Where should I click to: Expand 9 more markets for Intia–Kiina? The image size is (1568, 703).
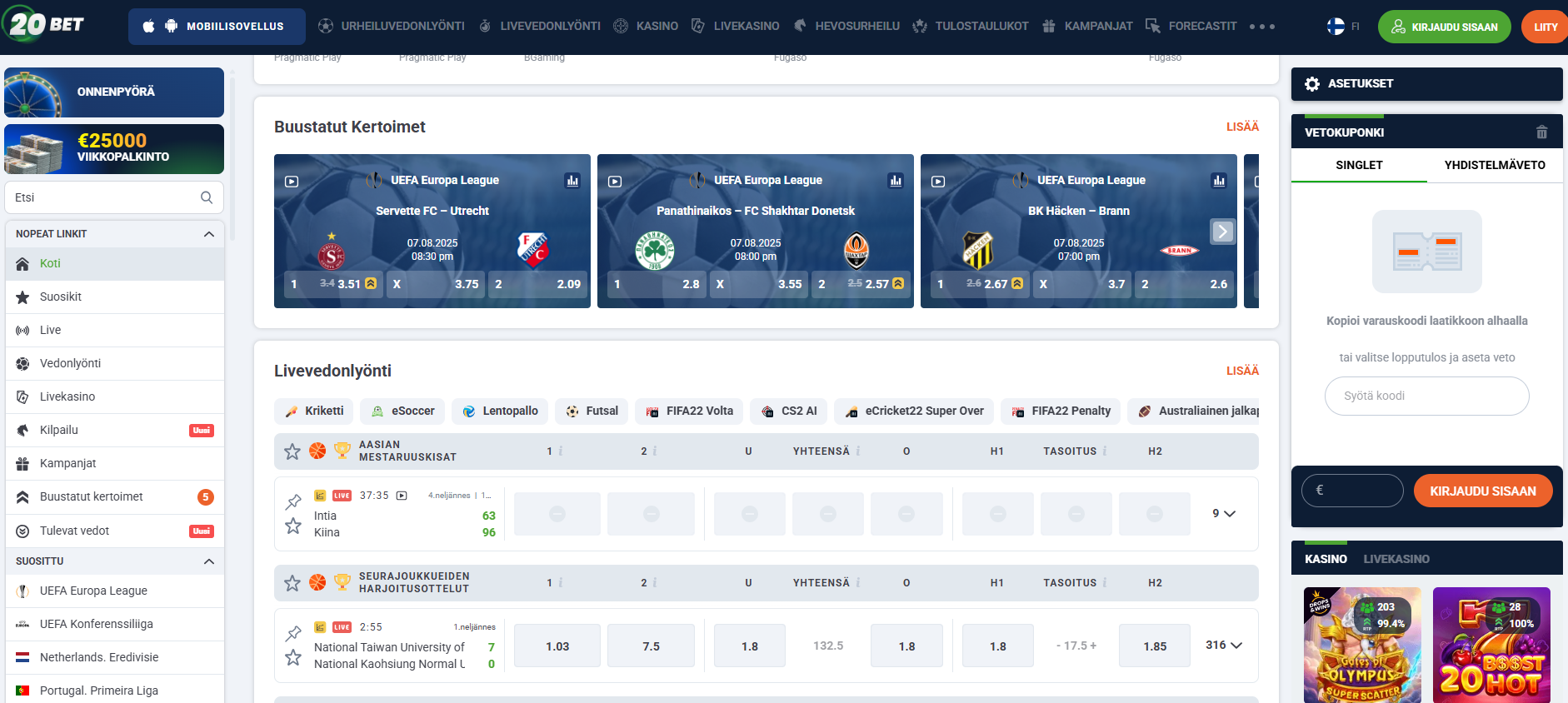pos(1224,514)
